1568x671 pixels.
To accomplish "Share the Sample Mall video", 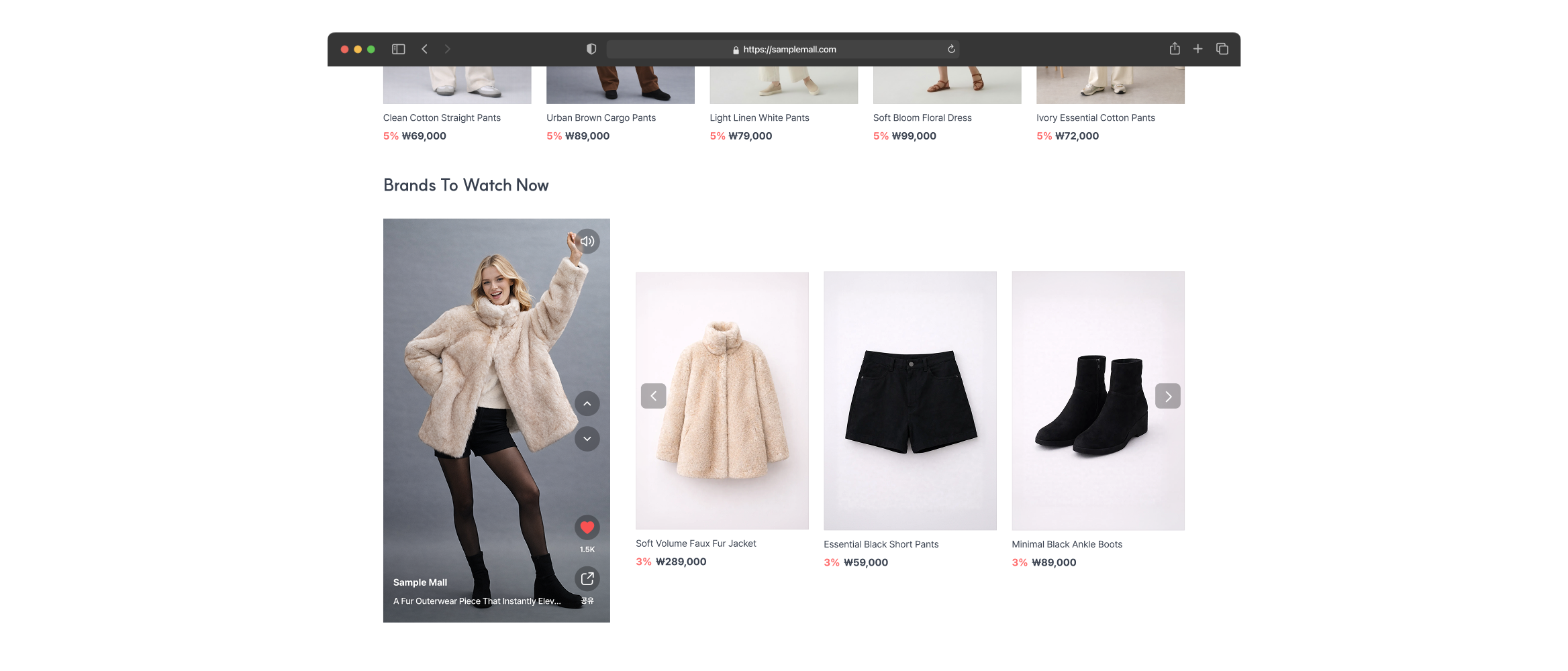I will click(x=587, y=578).
